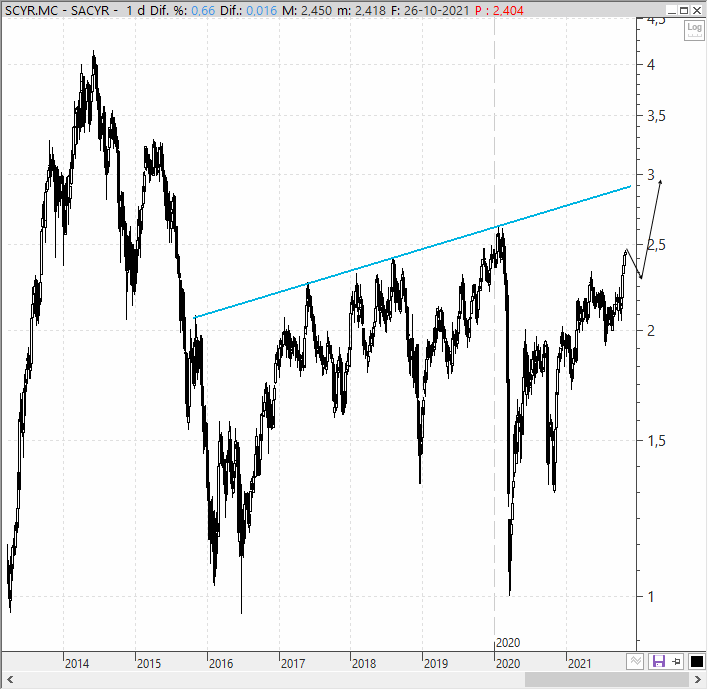Click the horizontal scrollbar left arrow
Screen dimensions: 708x690
tap(10, 680)
